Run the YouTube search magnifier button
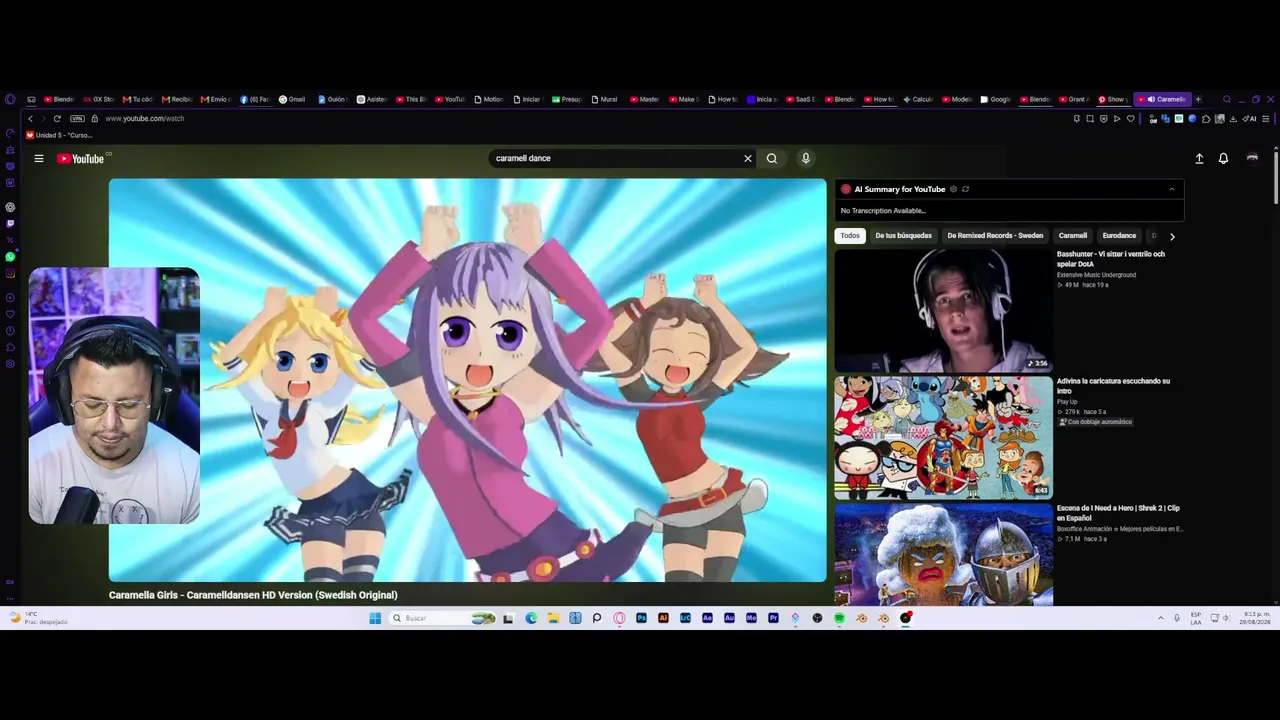The height and width of the screenshot is (720, 1280). pos(772,158)
